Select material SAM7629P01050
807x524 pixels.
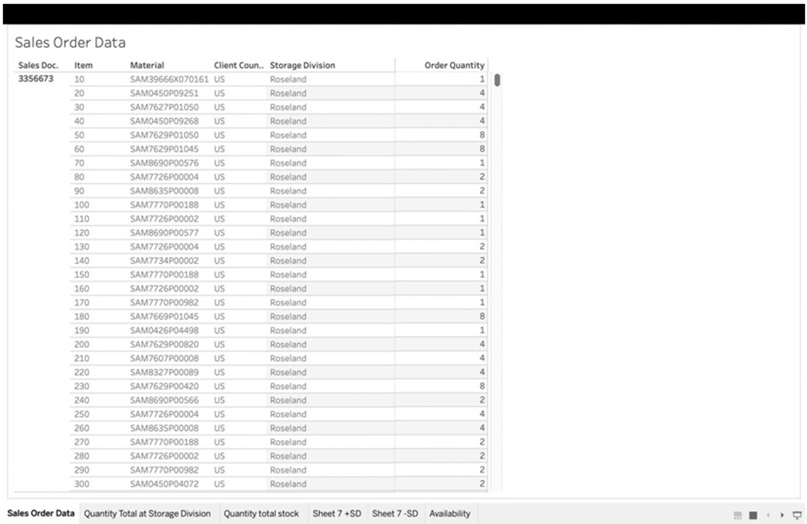pyautogui.click(x=164, y=135)
